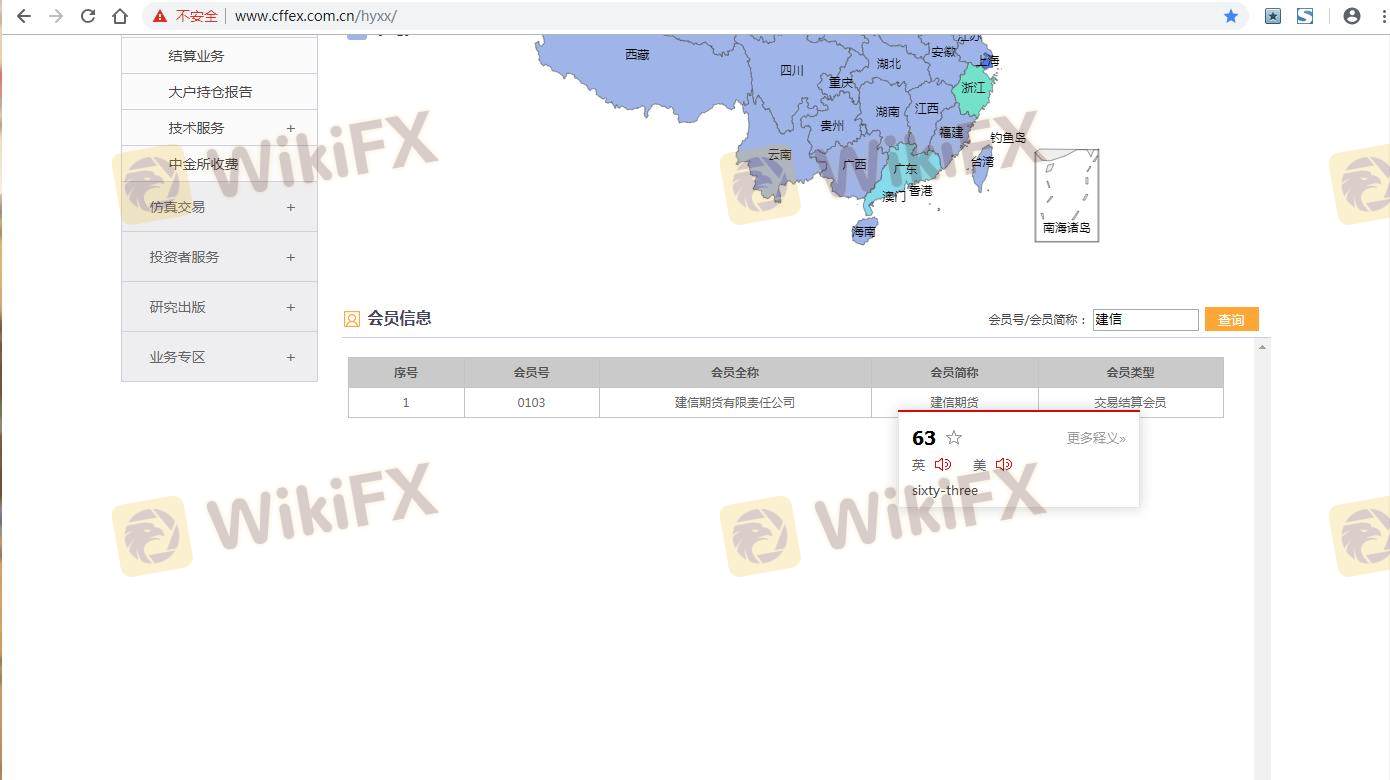Expand the 技术服务 submenu
The height and width of the screenshot is (780, 1390).
[290, 128]
